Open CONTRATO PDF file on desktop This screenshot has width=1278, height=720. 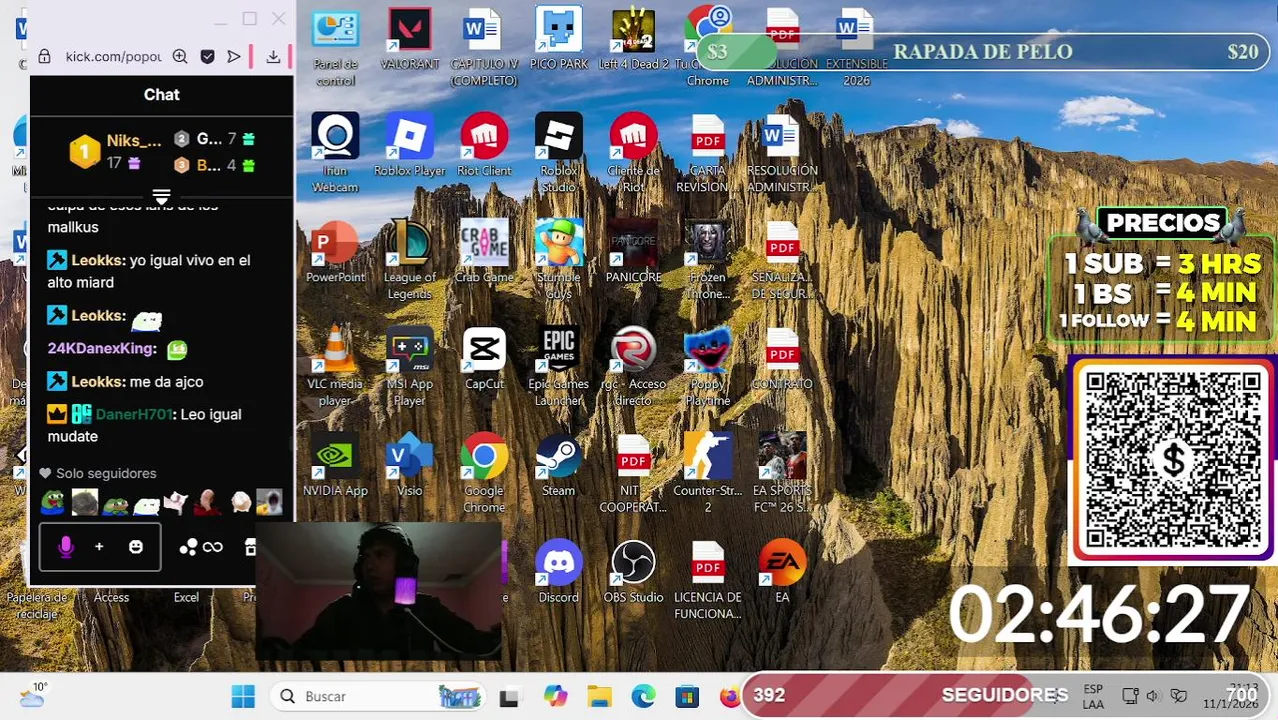(x=782, y=359)
